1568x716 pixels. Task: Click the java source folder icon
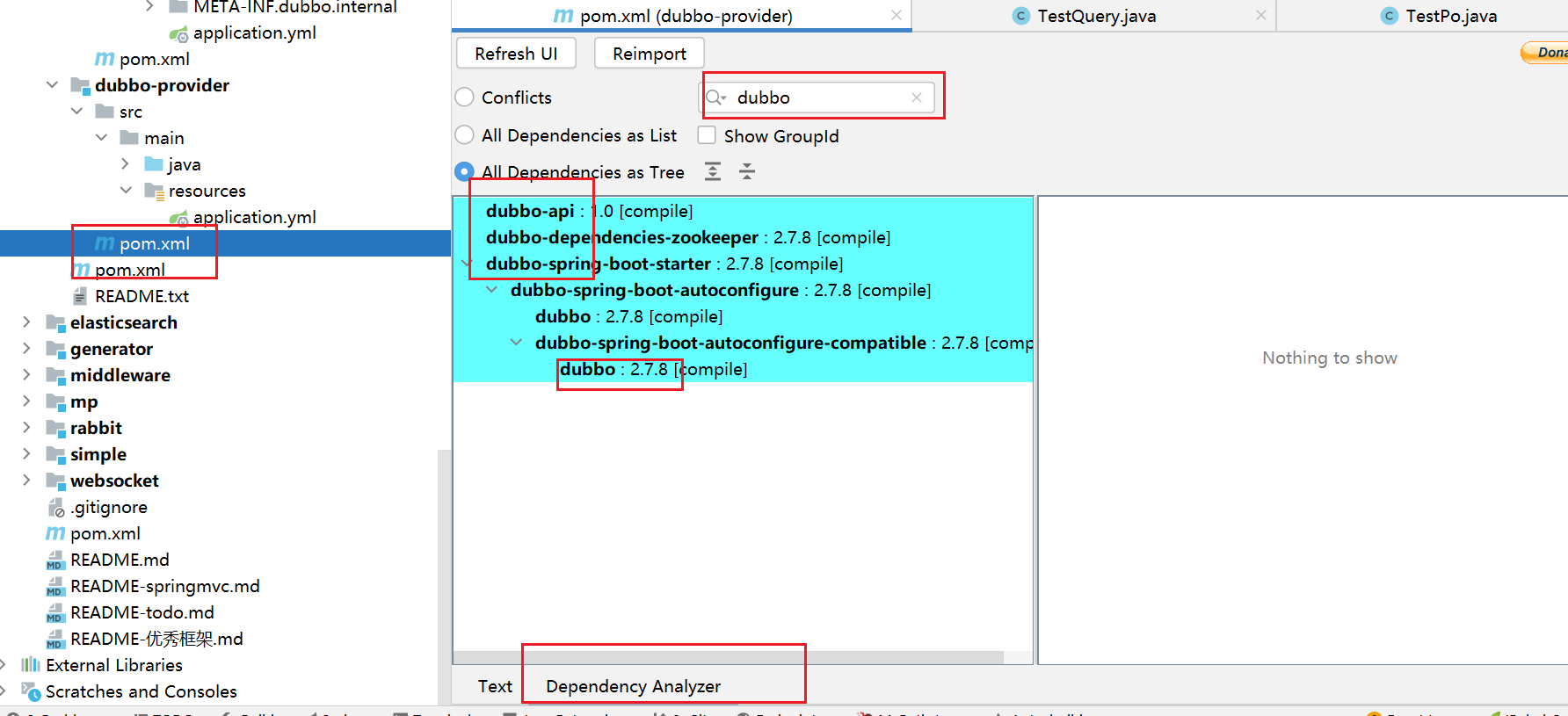pyautogui.click(x=154, y=164)
